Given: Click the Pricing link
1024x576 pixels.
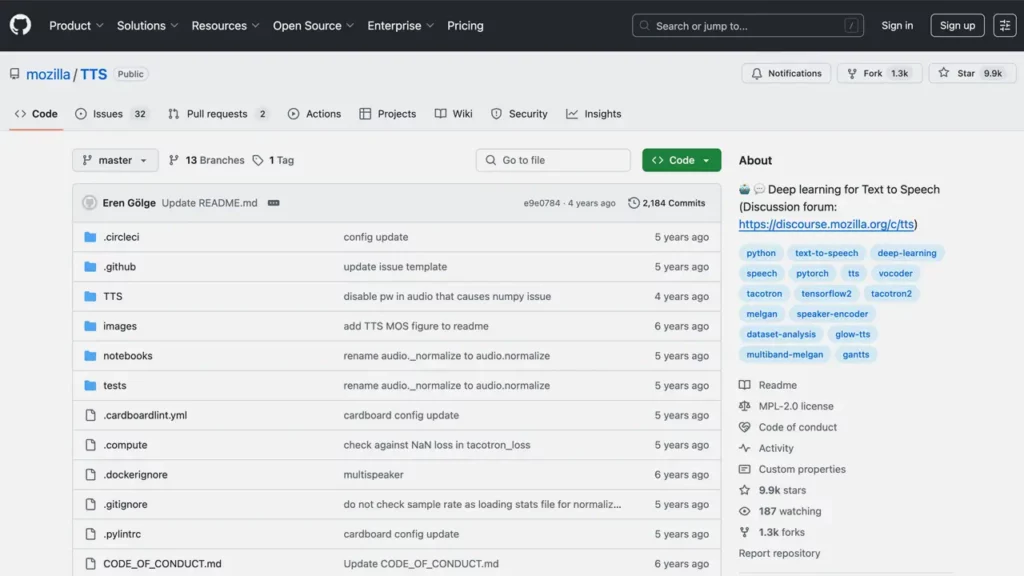Looking at the screenshot, I should (x=465, y=25).
